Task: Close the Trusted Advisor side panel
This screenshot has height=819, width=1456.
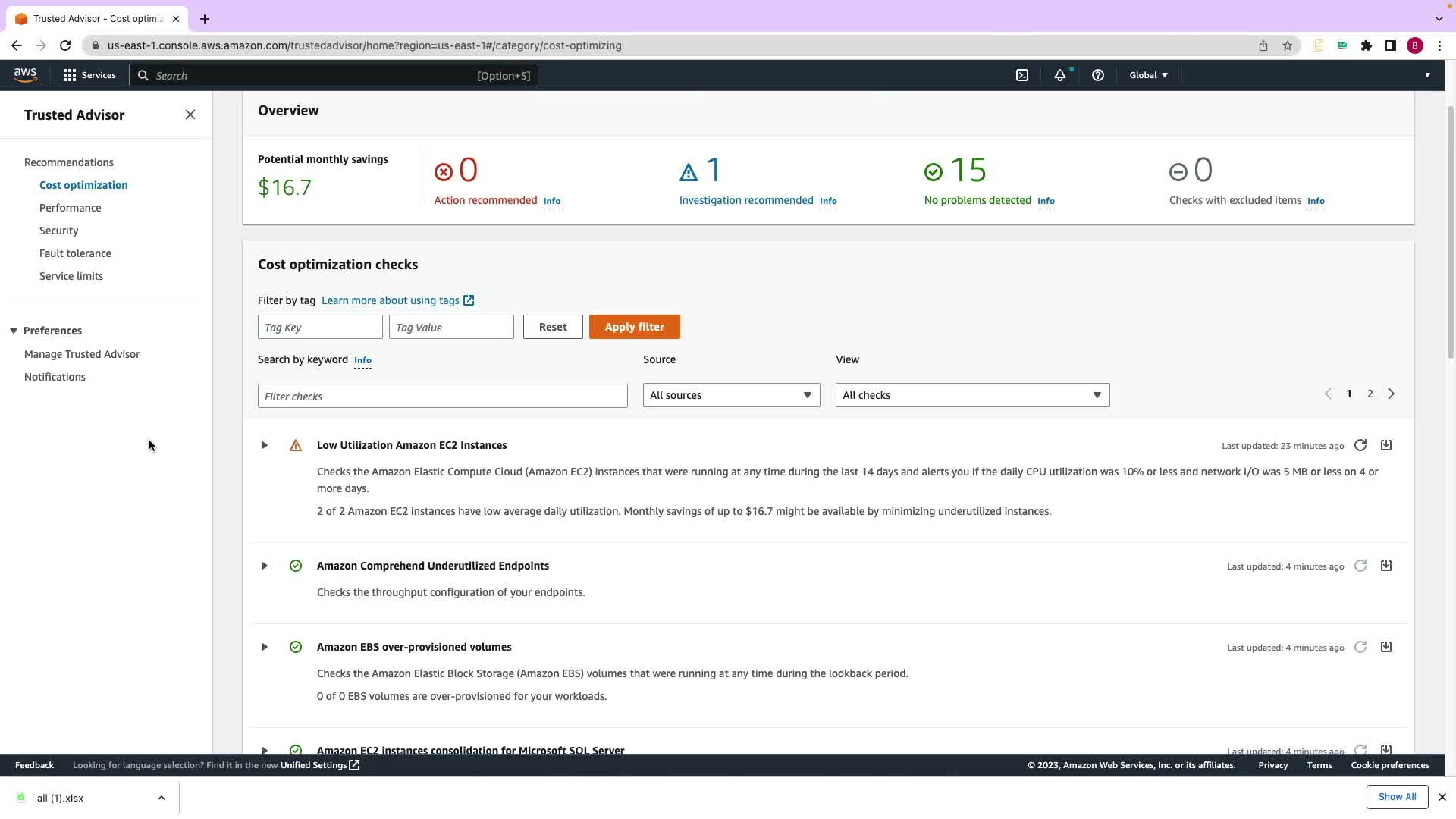Action: point(190,115)
